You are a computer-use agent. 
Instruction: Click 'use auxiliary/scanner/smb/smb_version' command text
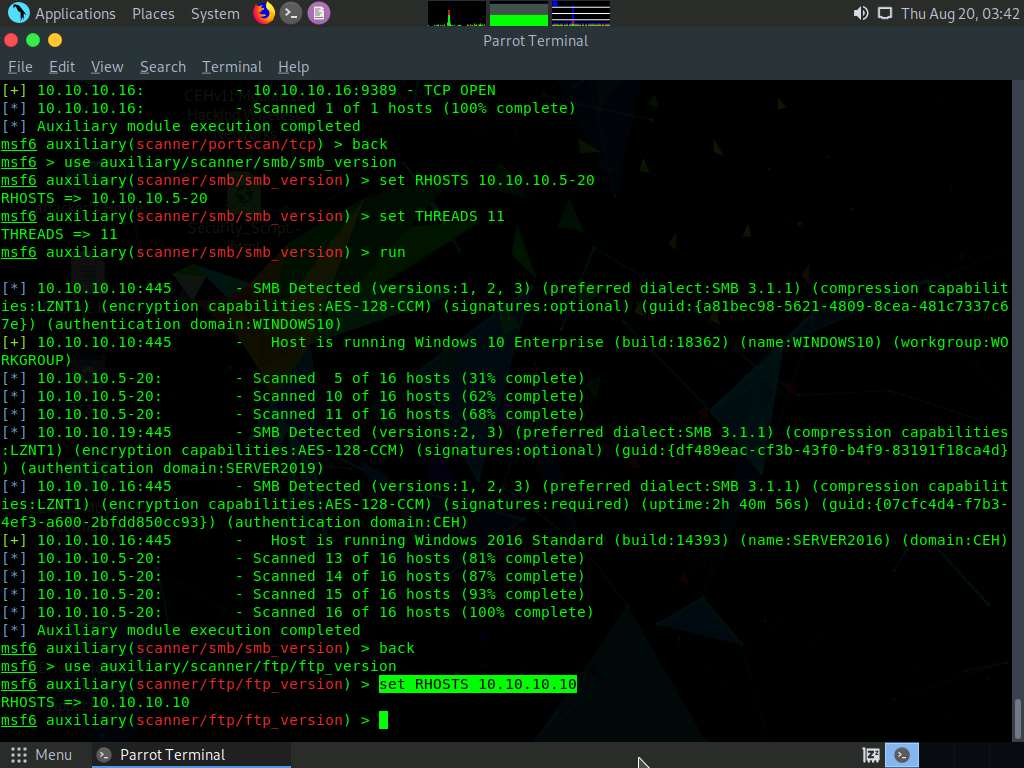[x=230, y=162]
